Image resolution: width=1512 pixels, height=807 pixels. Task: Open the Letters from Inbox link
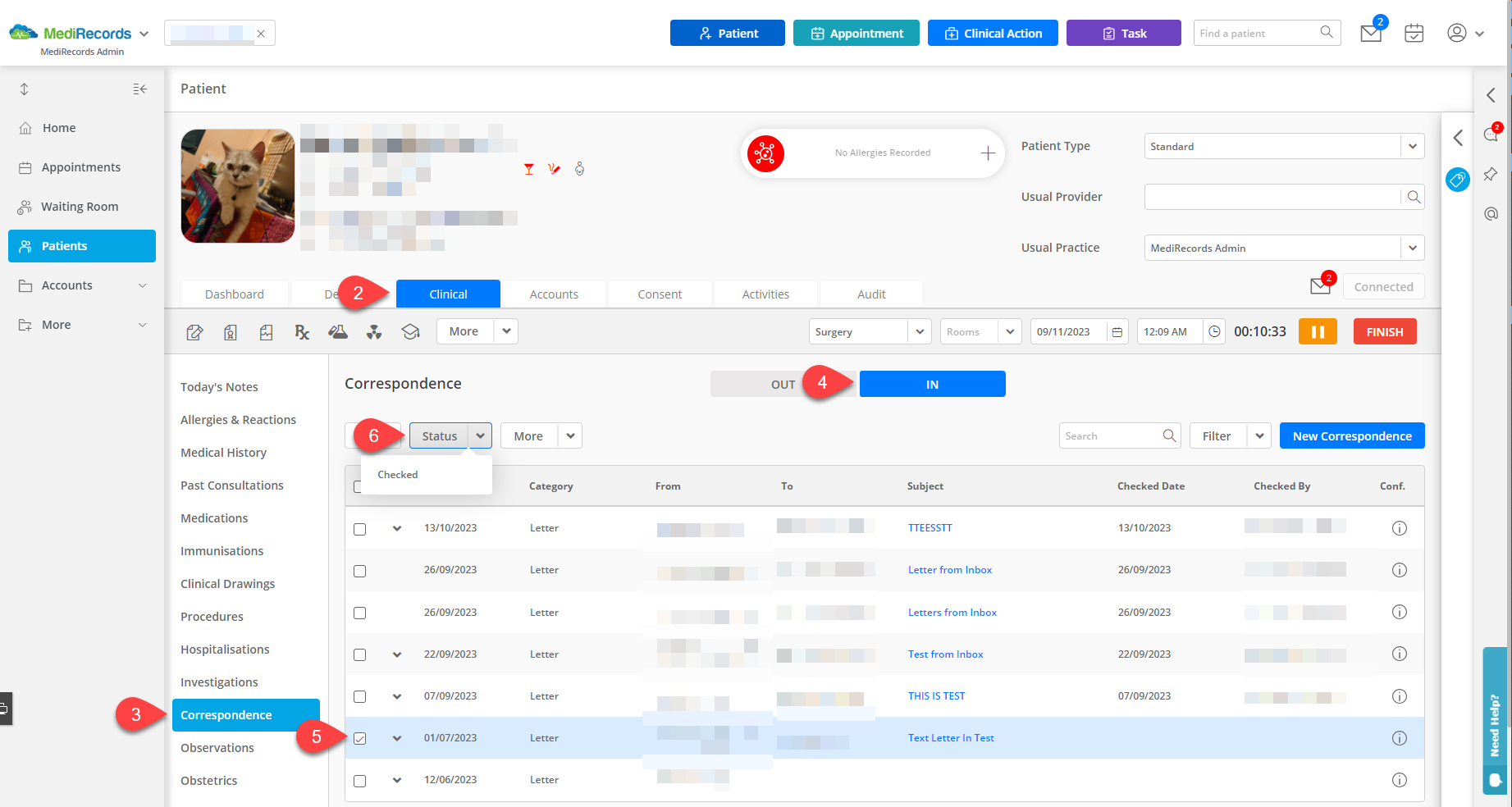pyautogui.click(x=952, y=612)
